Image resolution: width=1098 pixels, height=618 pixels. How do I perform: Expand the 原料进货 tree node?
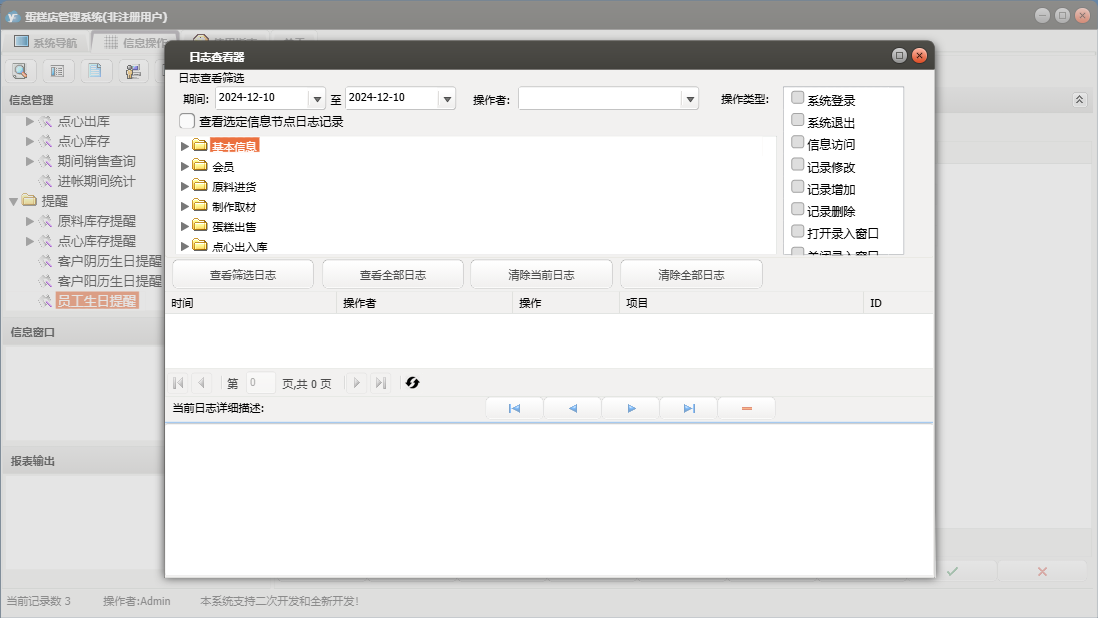pyautogui.click(x=184, y=186)
